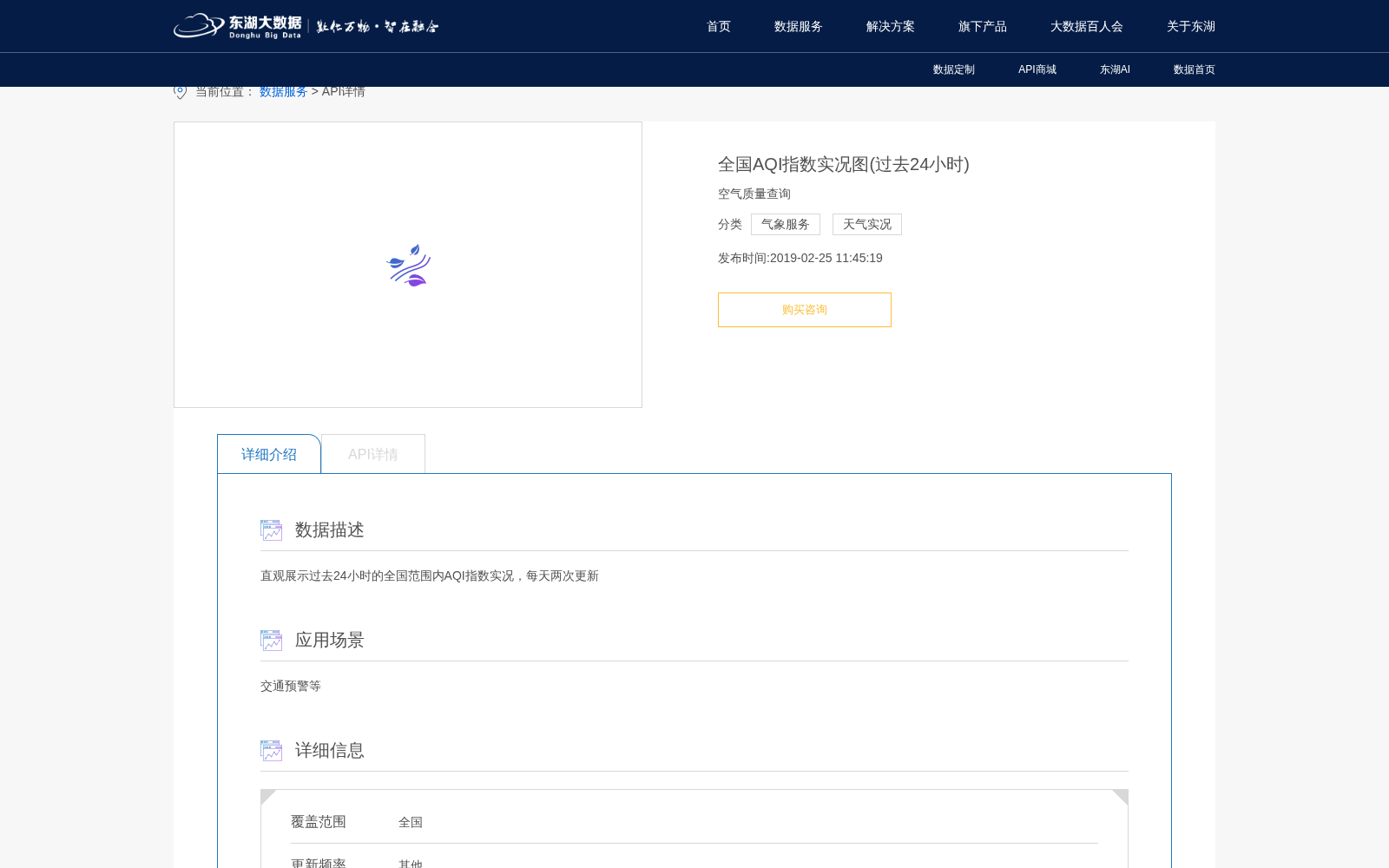Open the 大数据百人会 menu
This screenshot has width=1389, height=868.
tap(1087, 26)
